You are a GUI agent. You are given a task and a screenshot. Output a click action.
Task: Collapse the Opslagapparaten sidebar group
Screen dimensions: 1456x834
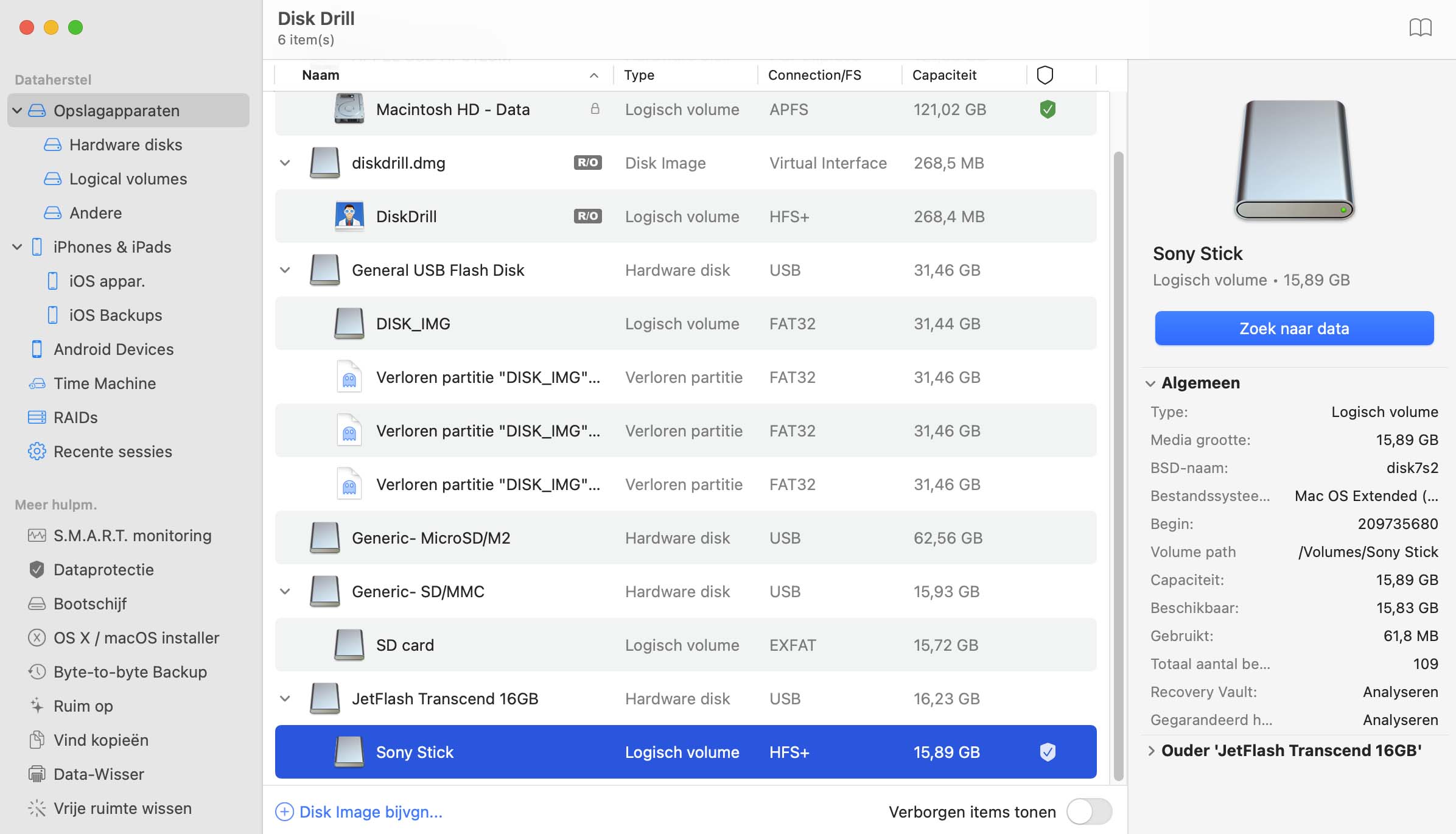point(18,111)
